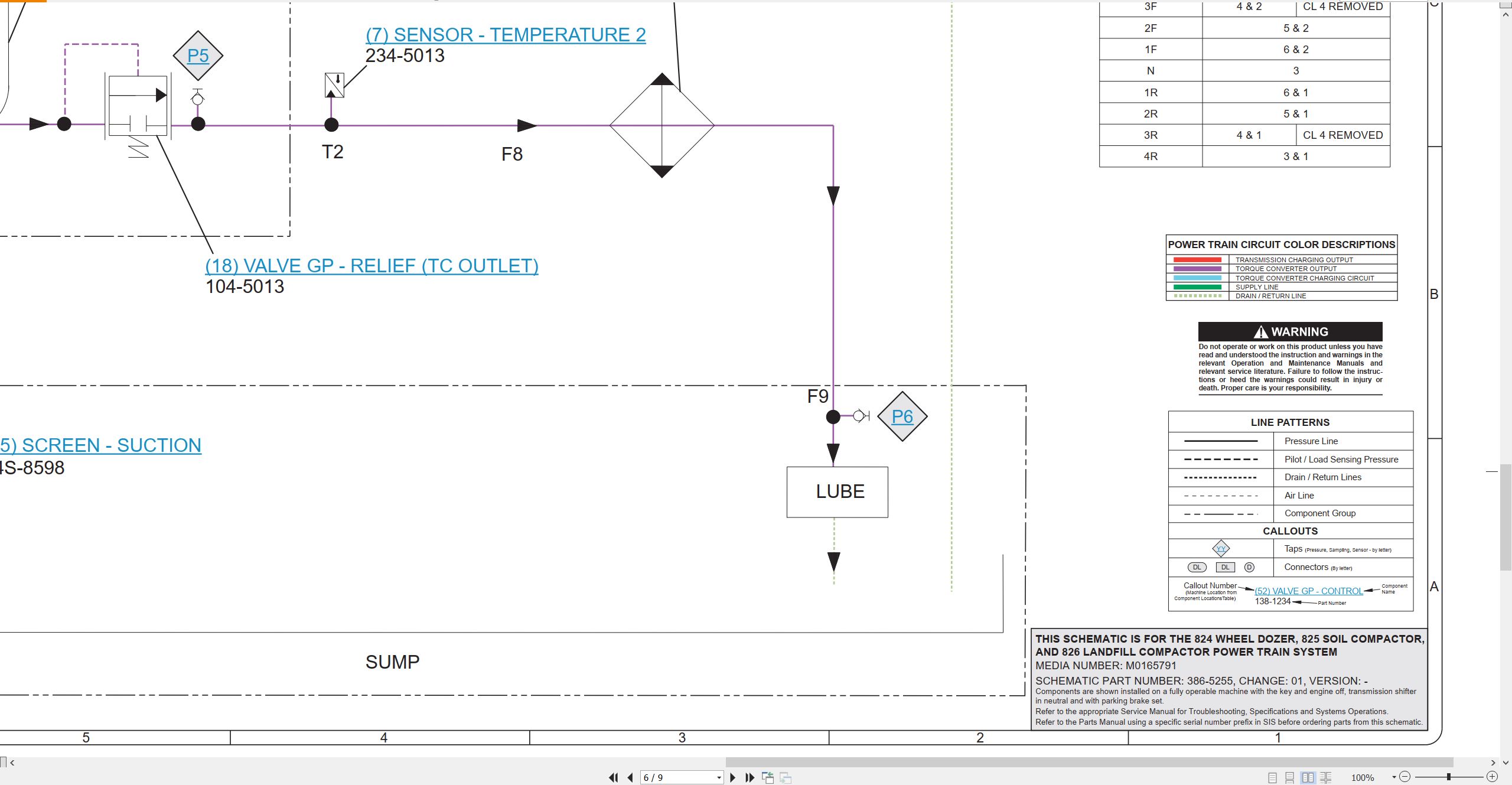Click the Pilot / Load Sensing Pressure legend row

(1291, 460)
